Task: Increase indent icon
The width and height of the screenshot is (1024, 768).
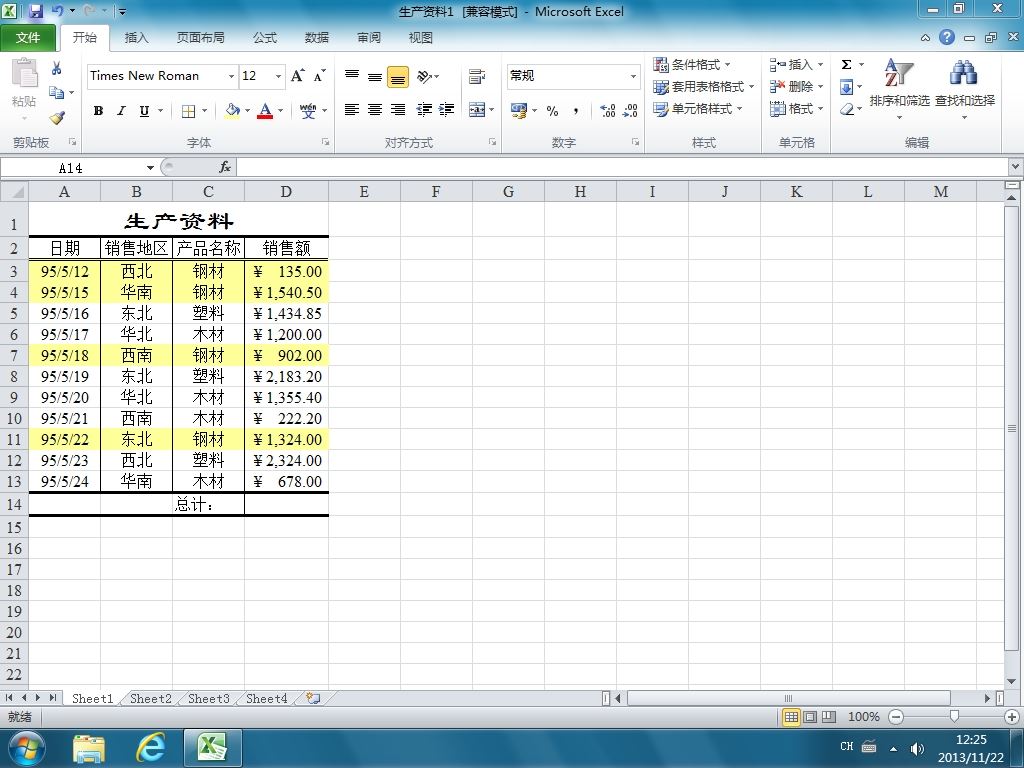Action: tap(447, 110)
